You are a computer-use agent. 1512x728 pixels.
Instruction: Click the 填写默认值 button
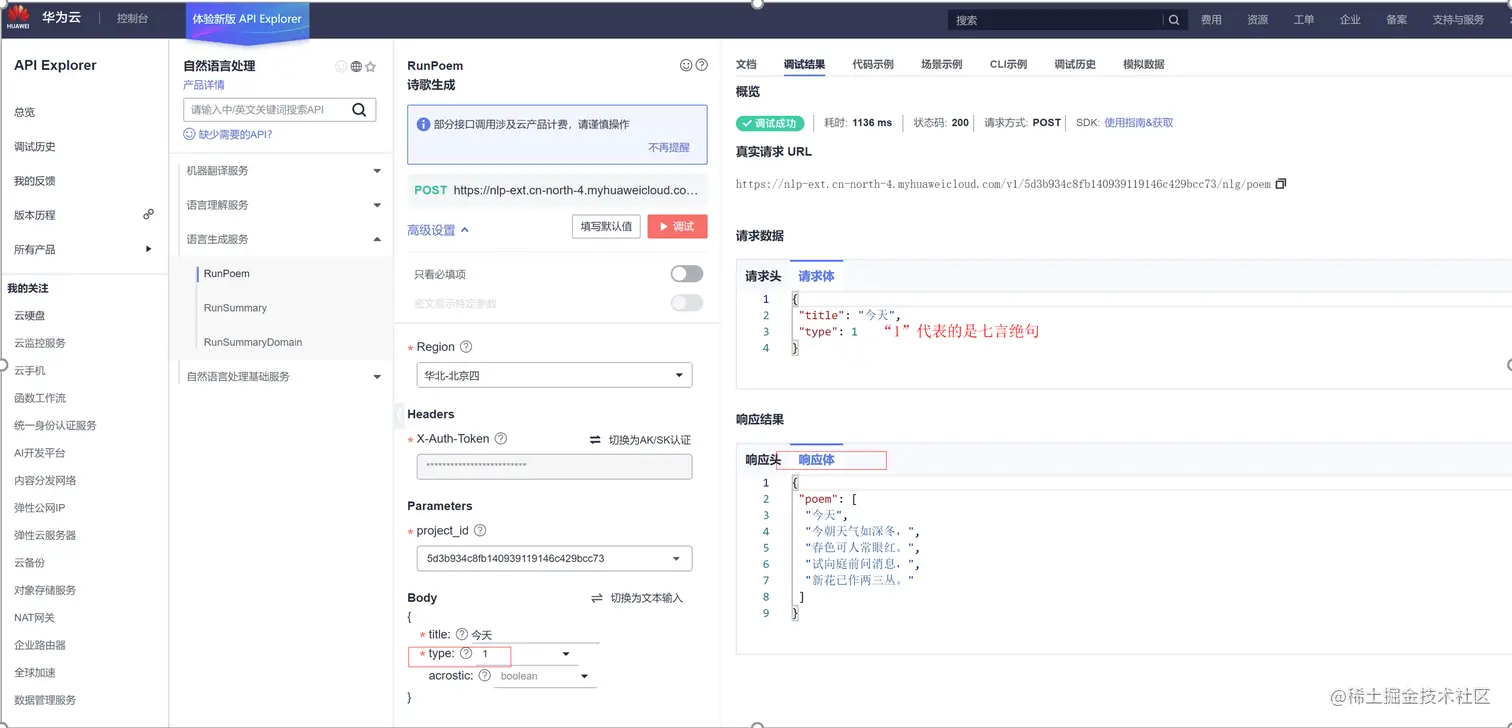(606, 226)
